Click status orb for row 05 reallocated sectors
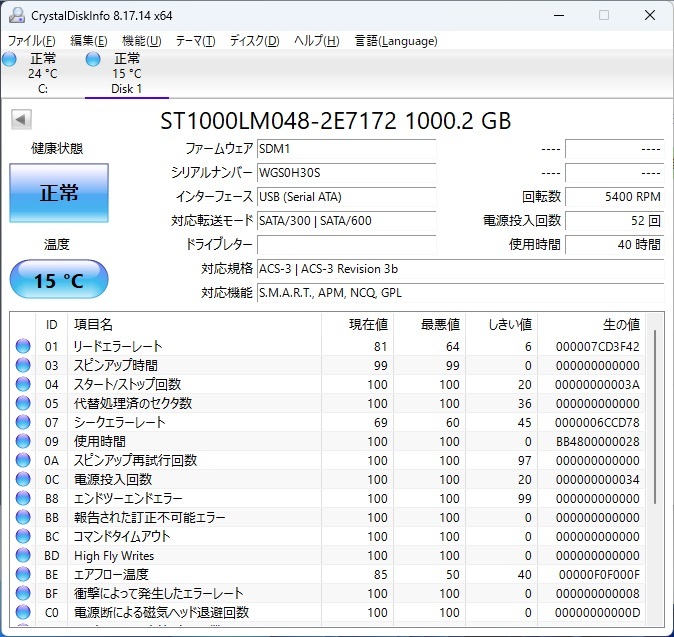Image resolution: width=674 pixels, height=637 pixels. click(x=23, y=404)
